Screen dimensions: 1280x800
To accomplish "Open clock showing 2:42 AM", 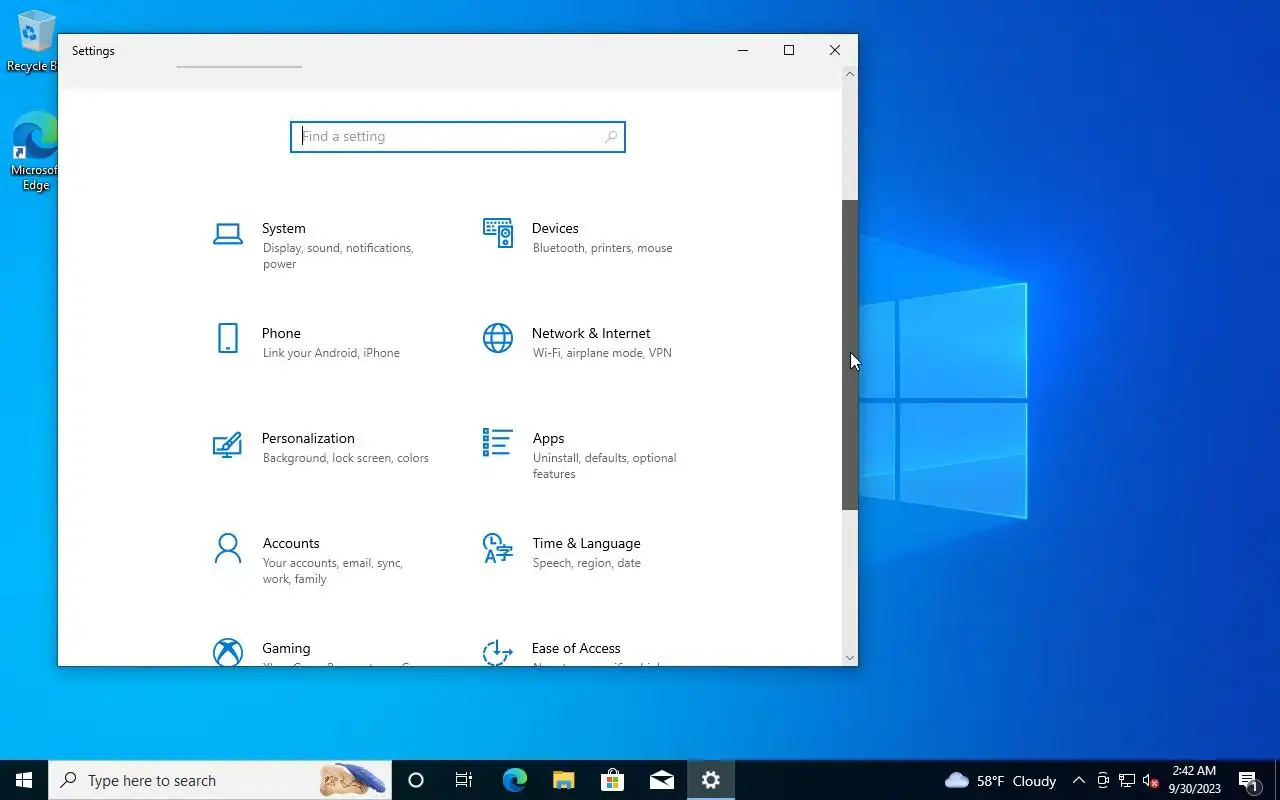I will 1194,780.
